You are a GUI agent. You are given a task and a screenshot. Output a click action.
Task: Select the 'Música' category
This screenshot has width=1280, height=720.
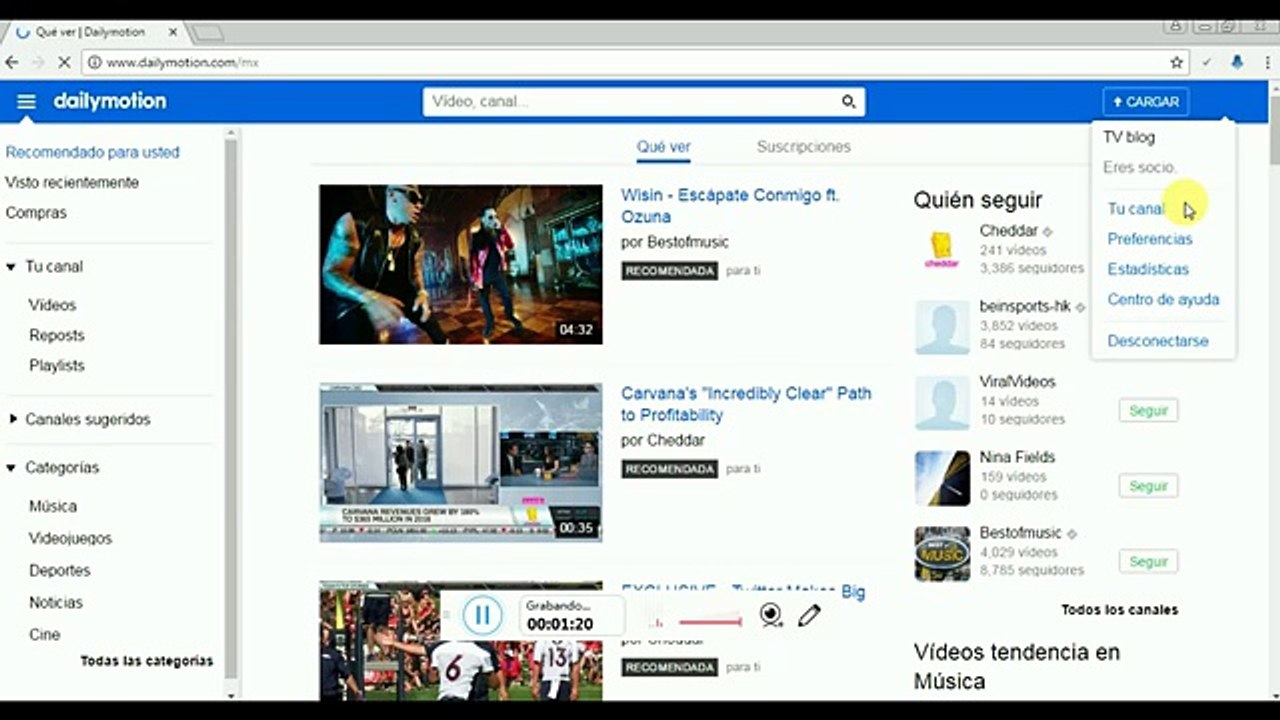[x=53, y=506]
